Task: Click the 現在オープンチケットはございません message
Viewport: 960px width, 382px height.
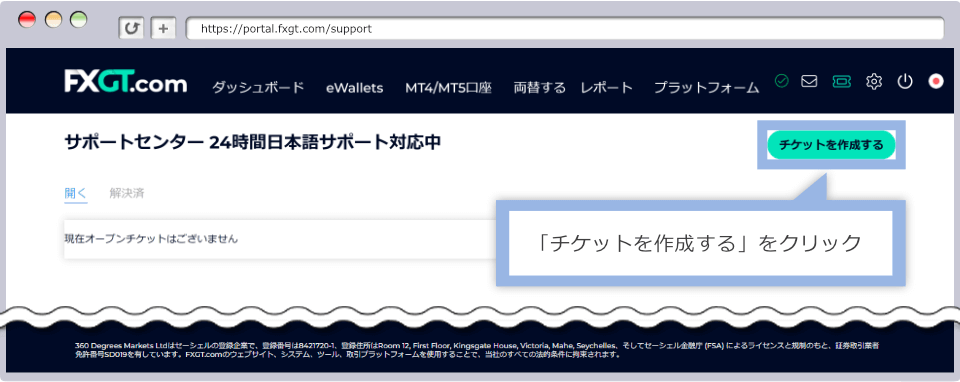Action: [x=151, y=239]
